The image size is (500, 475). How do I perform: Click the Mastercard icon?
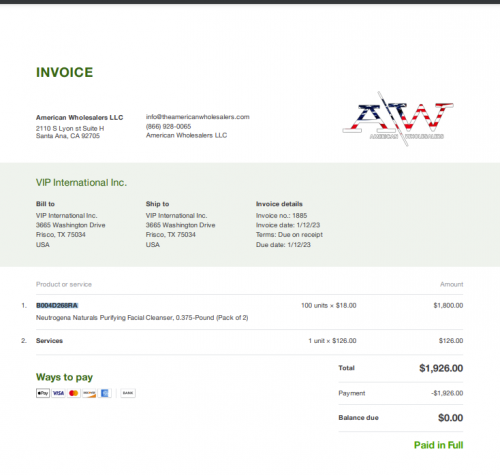point(74,393)
